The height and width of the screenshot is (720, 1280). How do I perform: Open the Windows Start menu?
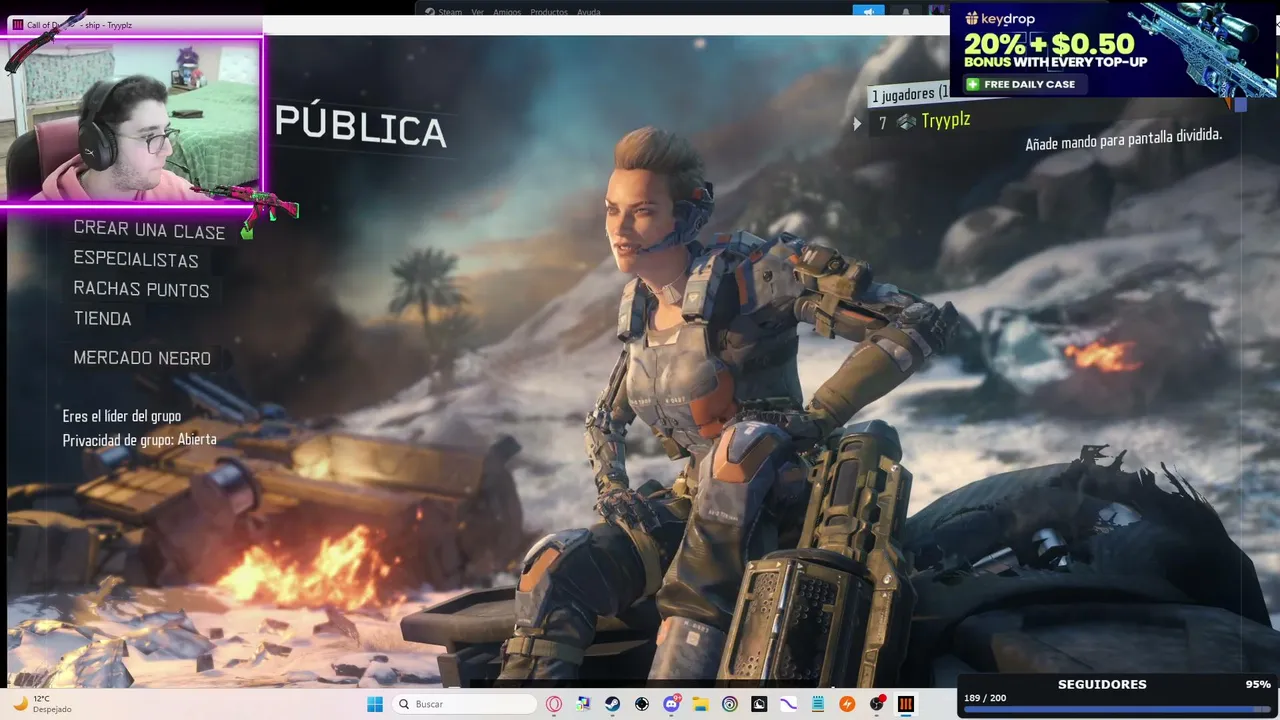click(x=375, y=704)
